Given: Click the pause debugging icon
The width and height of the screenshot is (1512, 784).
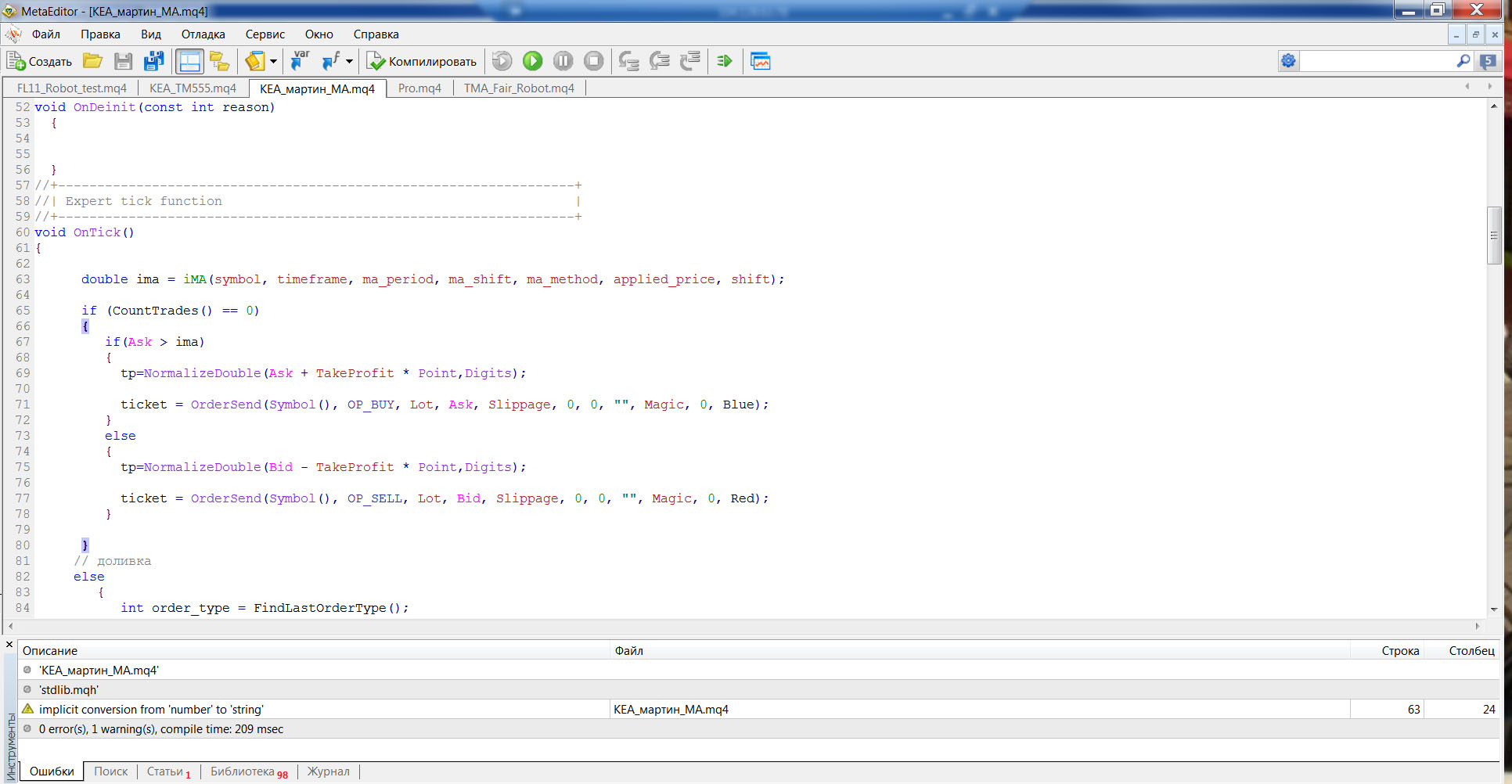Looking at the screenshot, I should coord(563,61).
